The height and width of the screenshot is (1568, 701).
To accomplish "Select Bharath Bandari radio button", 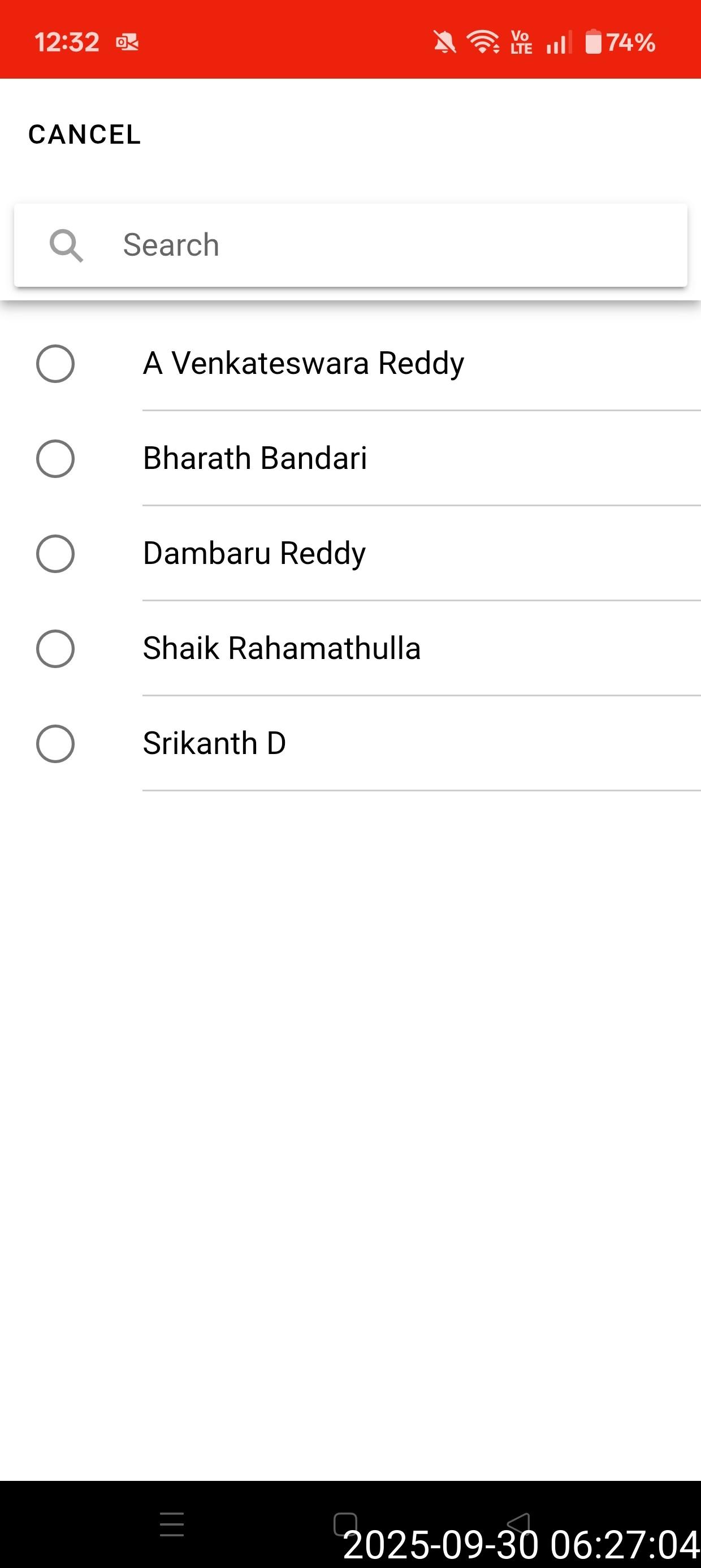I will pos(55,458).
